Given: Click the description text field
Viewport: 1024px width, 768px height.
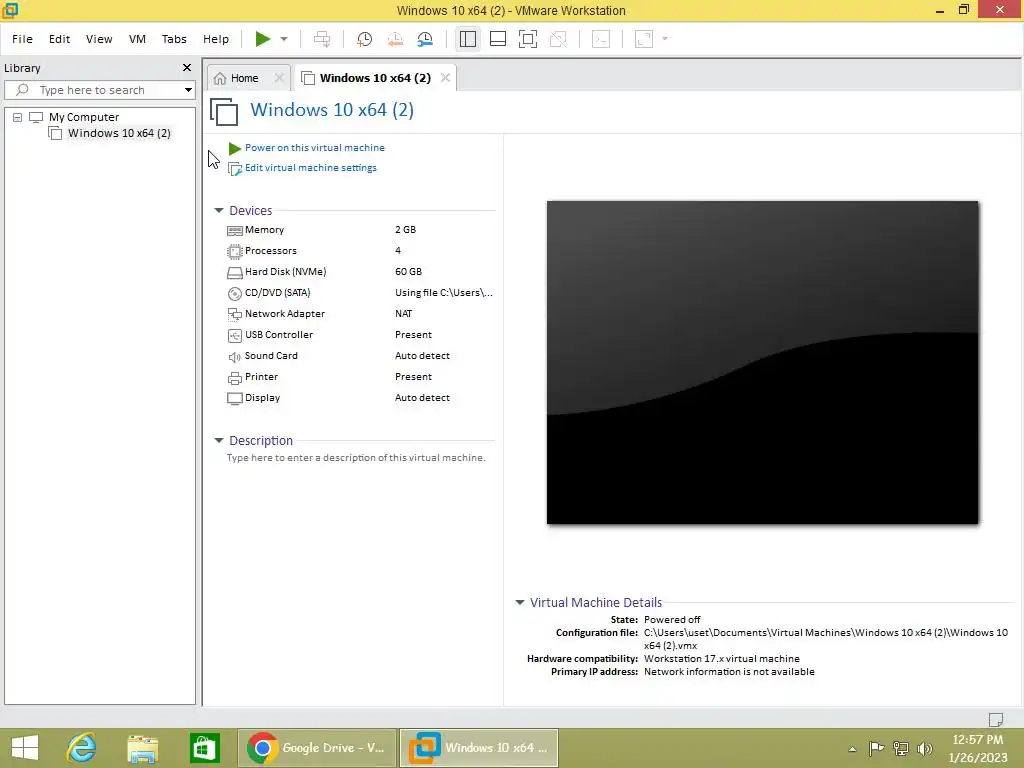Looking at the screenshot, I should 356,458.
